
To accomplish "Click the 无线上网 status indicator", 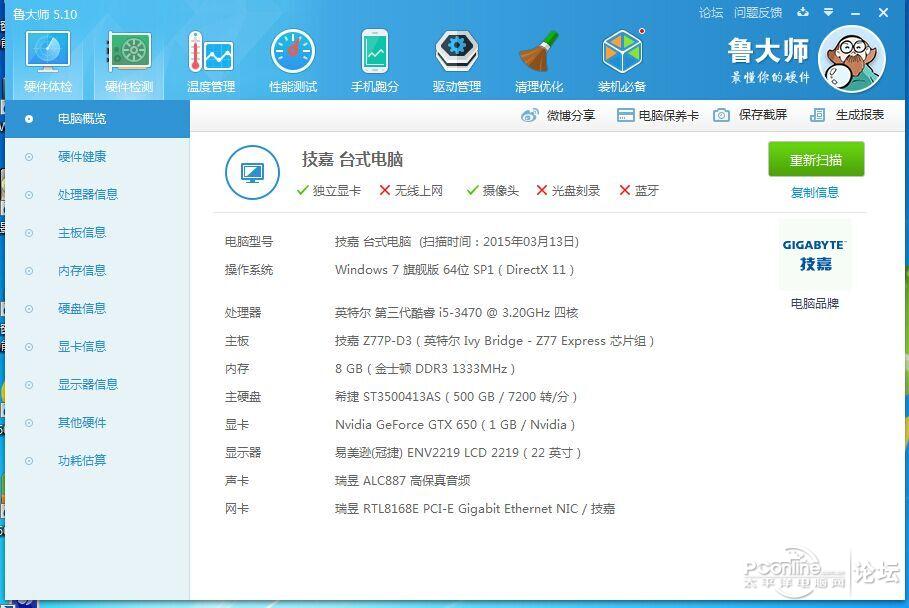I will (x=411, y=191).
